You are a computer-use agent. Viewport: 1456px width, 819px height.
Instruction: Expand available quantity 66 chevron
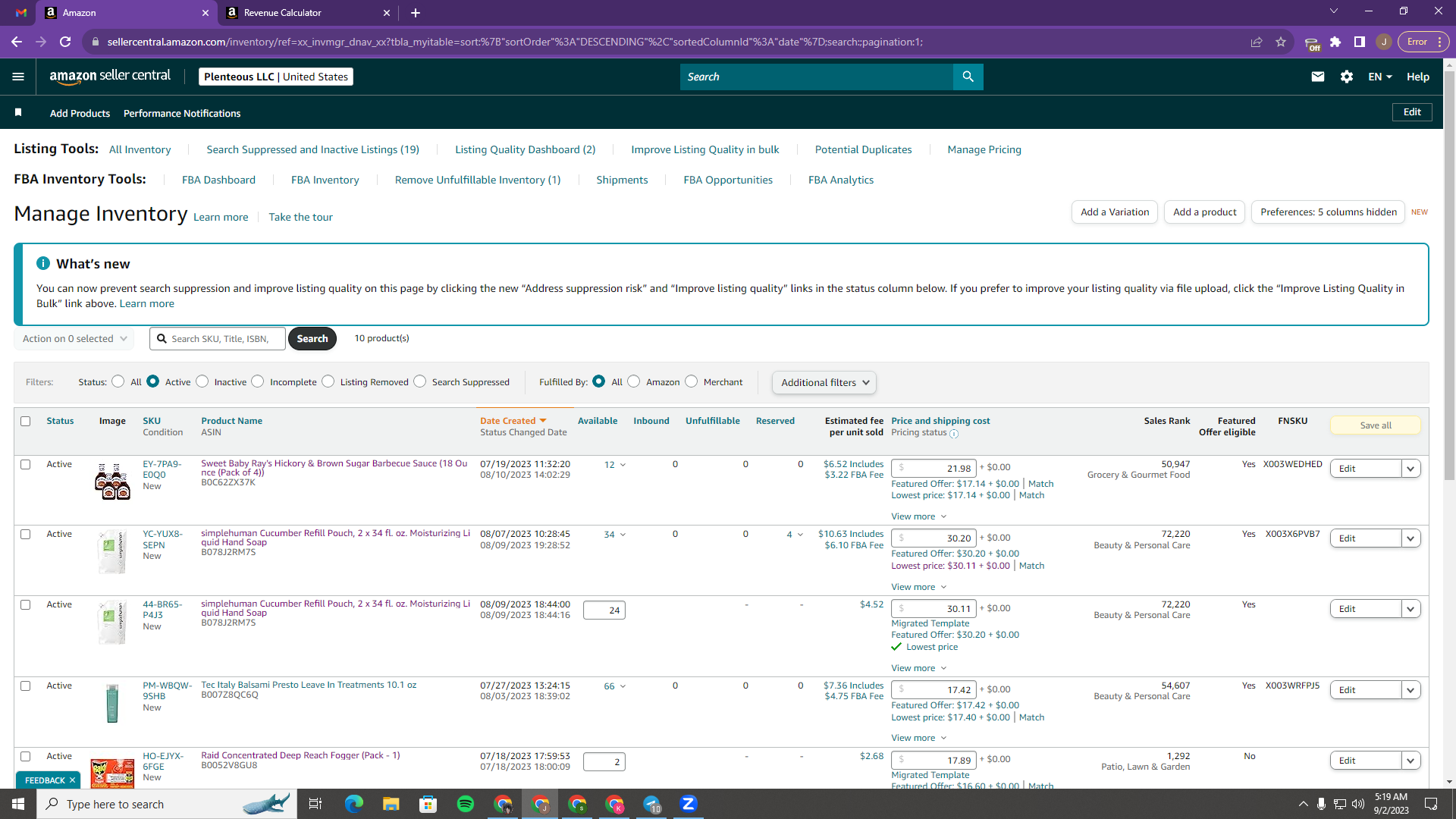pyautogui.click(x=623, y=686)
